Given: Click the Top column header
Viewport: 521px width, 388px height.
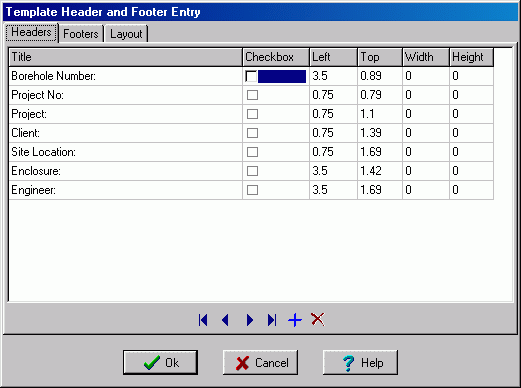Looking at the screenshot, I should pos(380,57).
